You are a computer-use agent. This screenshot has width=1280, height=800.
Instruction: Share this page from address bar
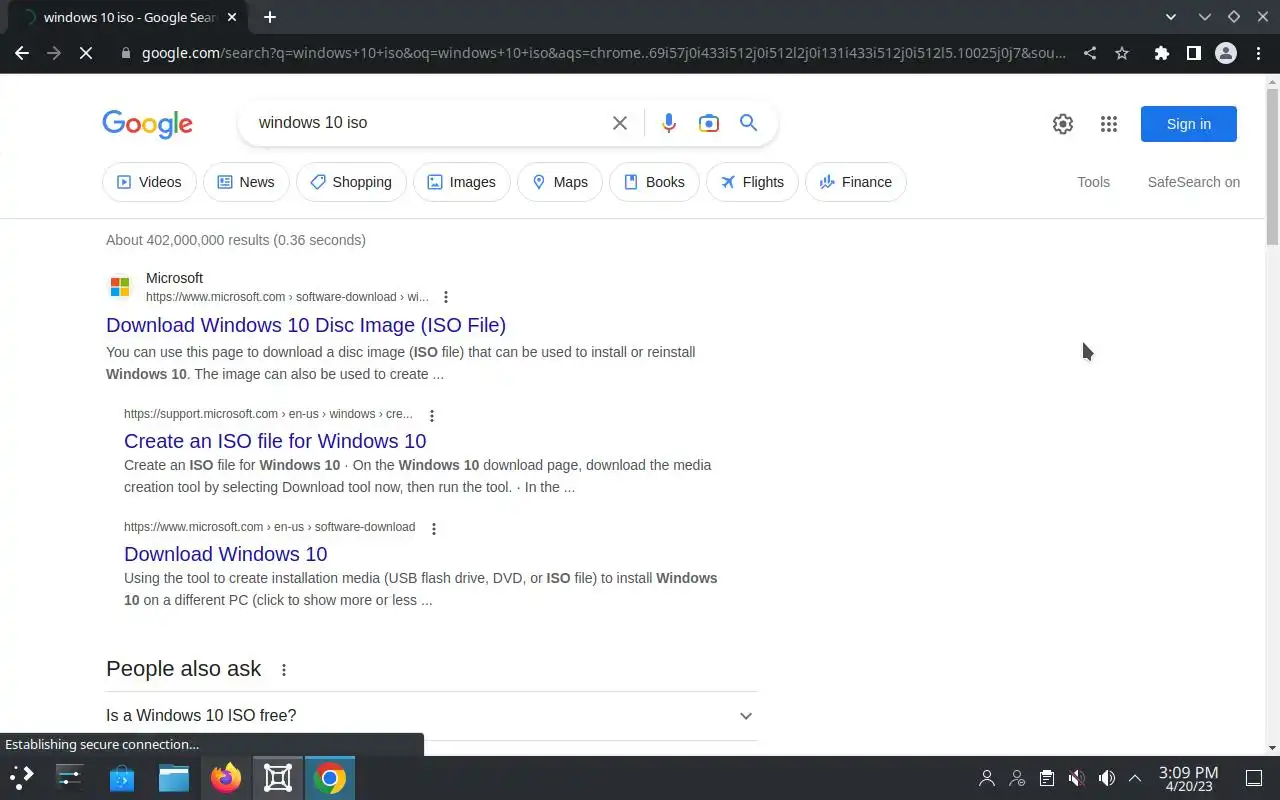[x=1090, y=53]
